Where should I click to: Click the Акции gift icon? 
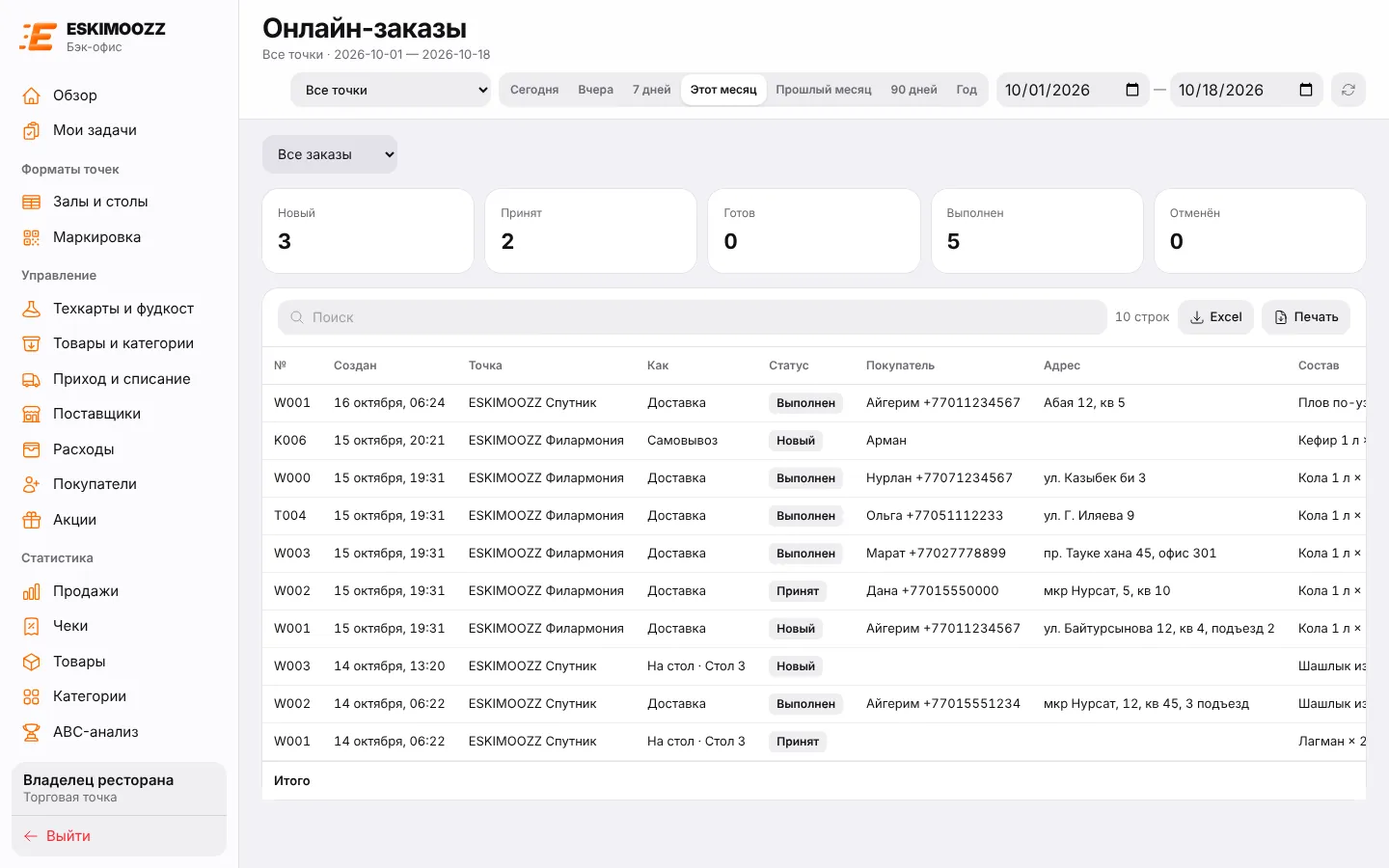[x=32, y=520]
